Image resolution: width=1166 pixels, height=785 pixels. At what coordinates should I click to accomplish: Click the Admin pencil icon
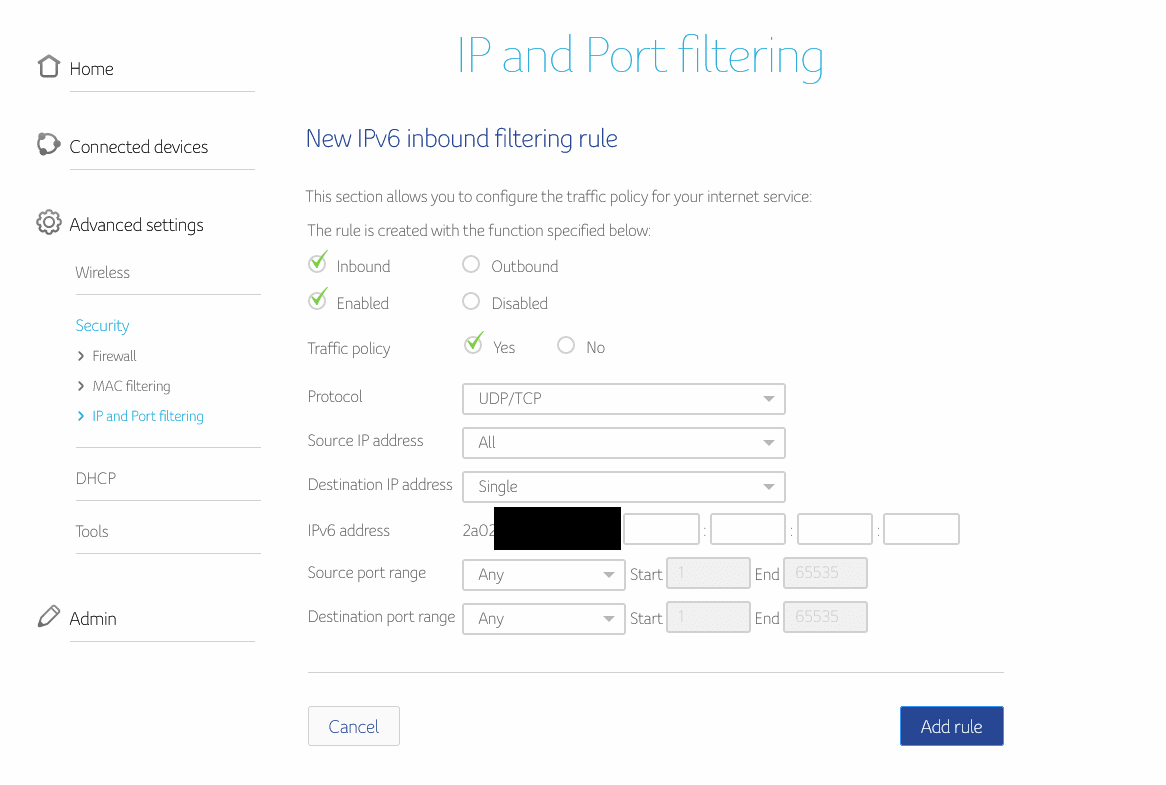click(48, 617)
